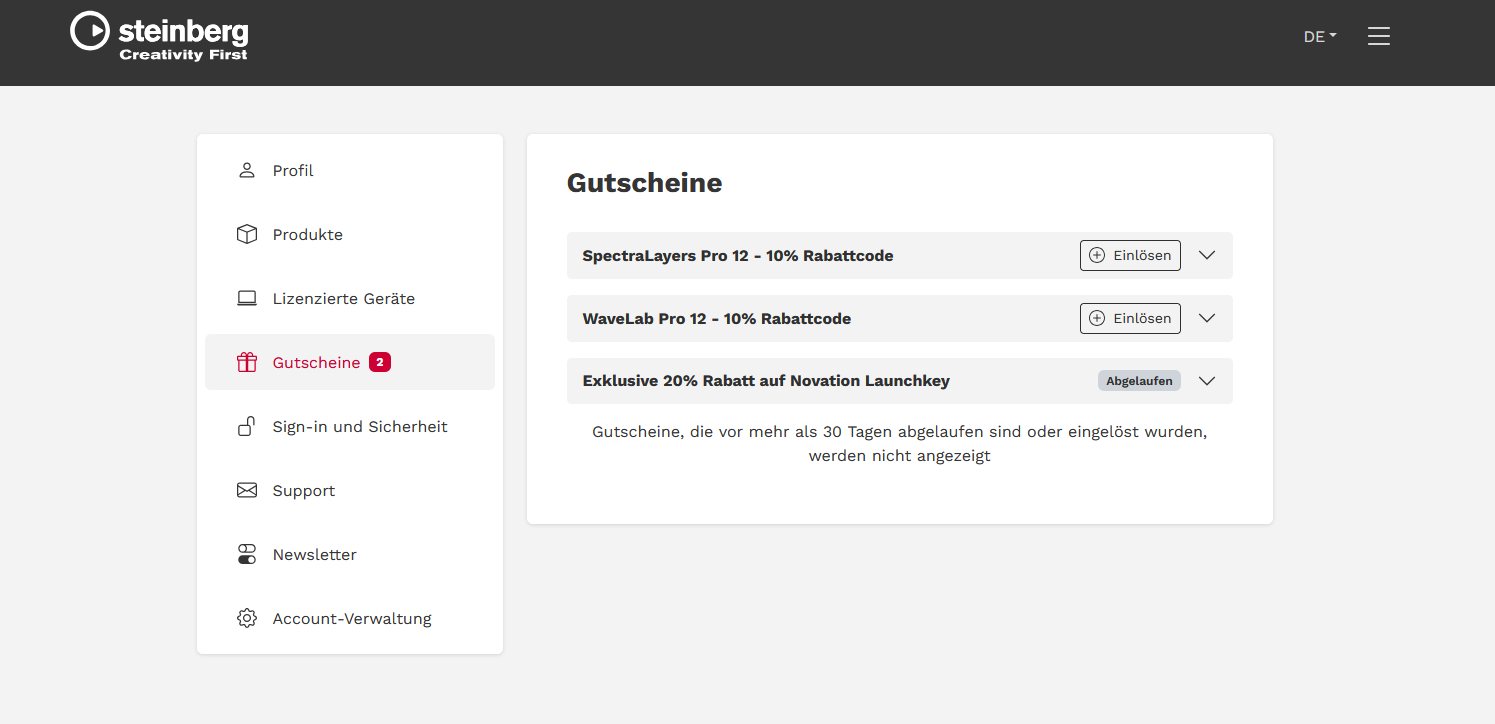Redeem WaveLab Pro 12 voucher via Einlösen
Image resolution: width=1495 pixels, height=724 pixels.
[x=1130, y=318]
